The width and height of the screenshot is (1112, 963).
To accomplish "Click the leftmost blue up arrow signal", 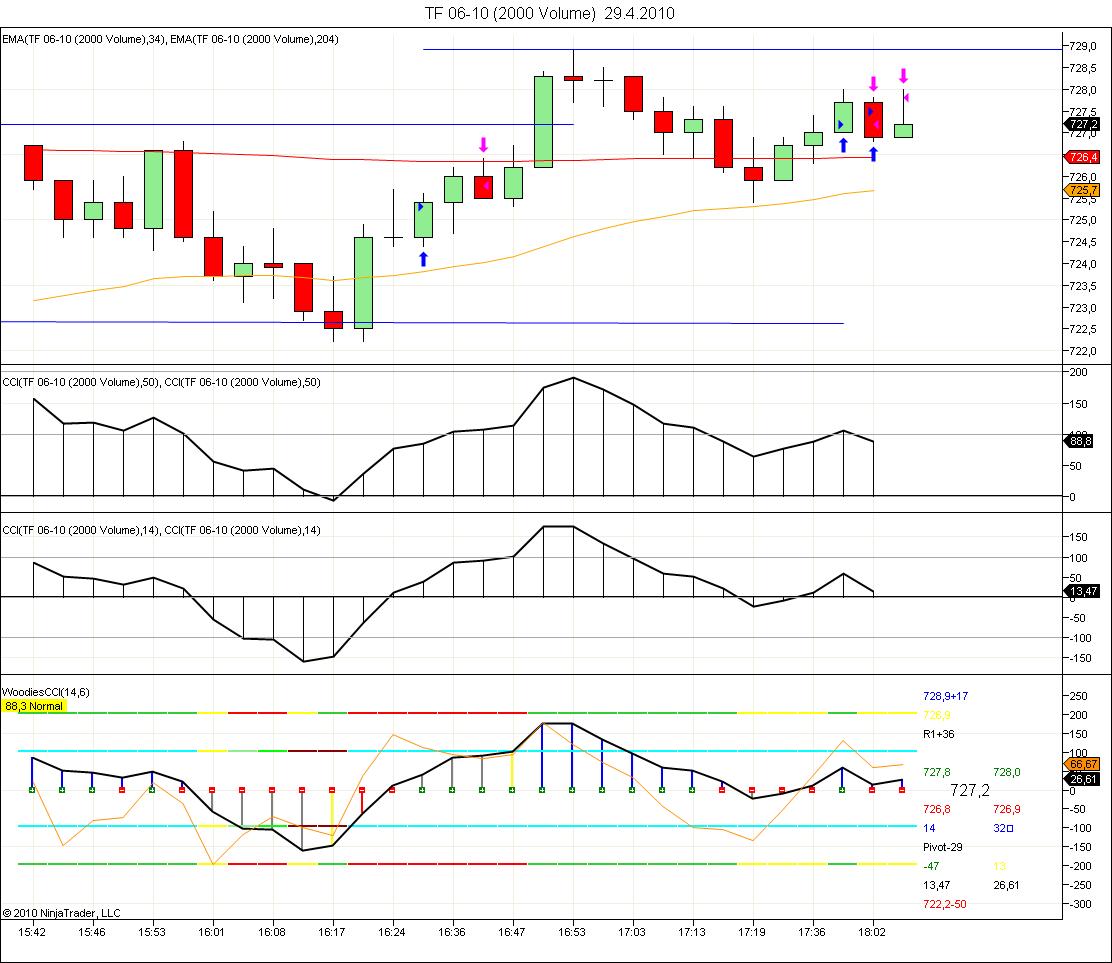I will pos(423,259).
